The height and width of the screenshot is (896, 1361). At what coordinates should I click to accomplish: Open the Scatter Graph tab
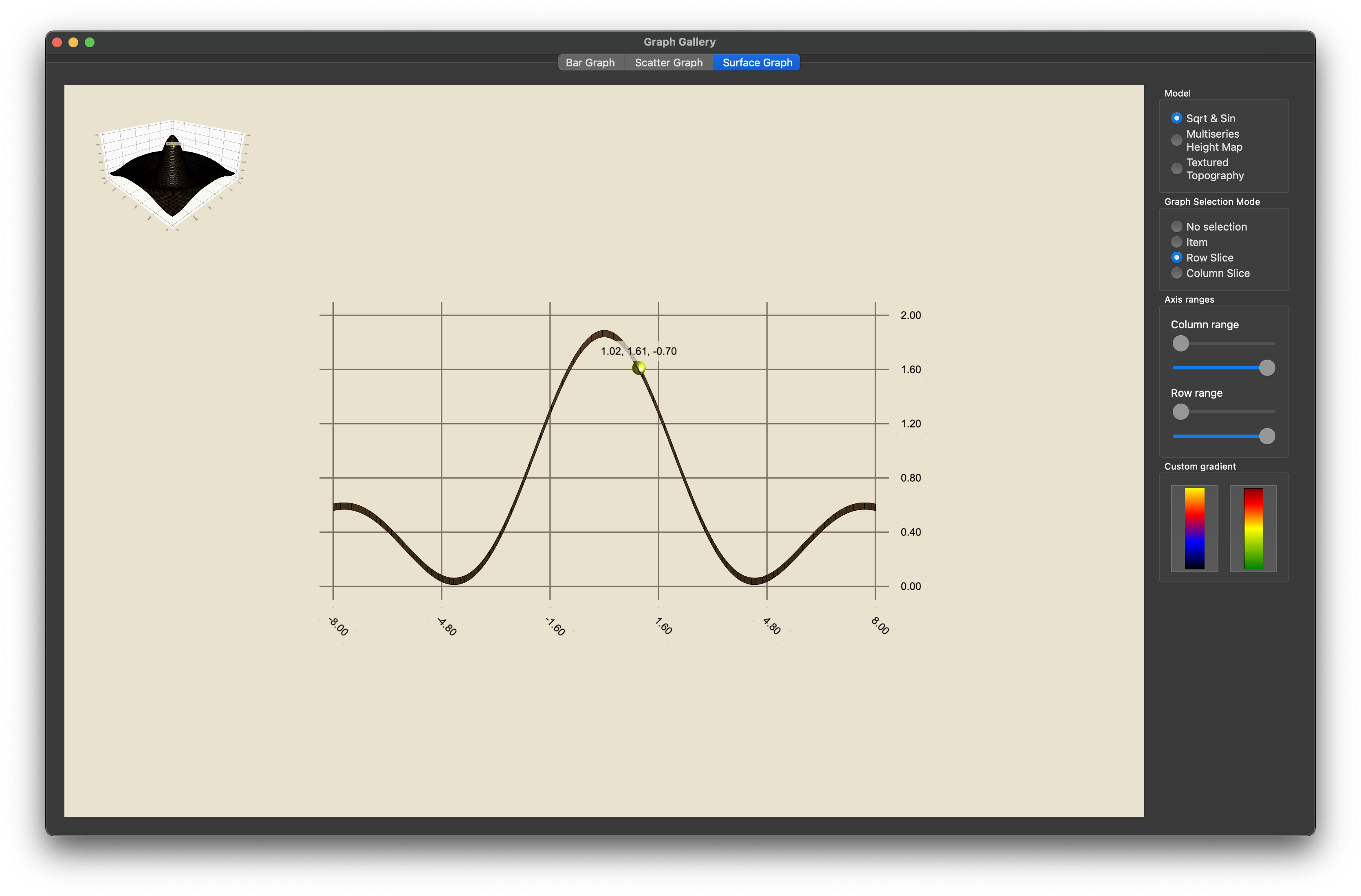(669, 63)
